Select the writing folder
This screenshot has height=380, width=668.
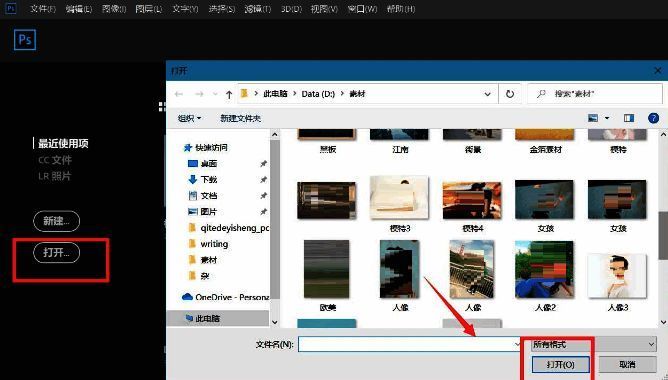pyautogui.click(x=208, y=244)
